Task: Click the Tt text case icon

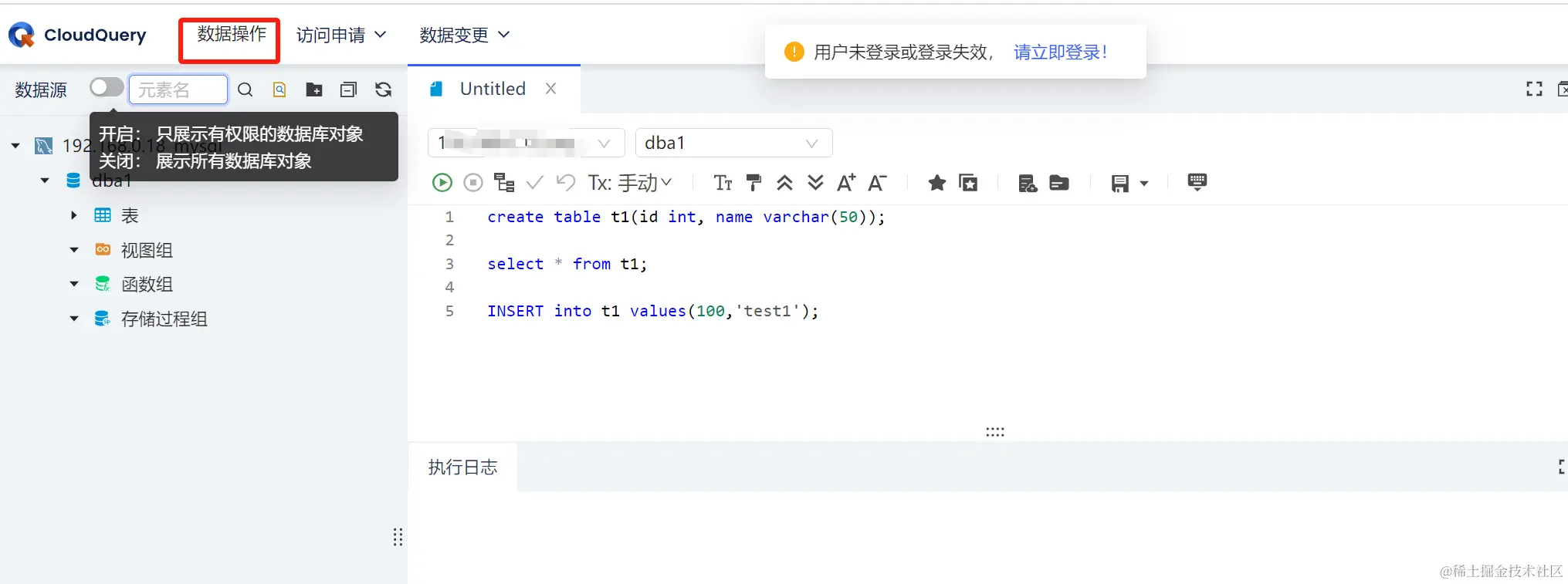Action: [723, 183]
